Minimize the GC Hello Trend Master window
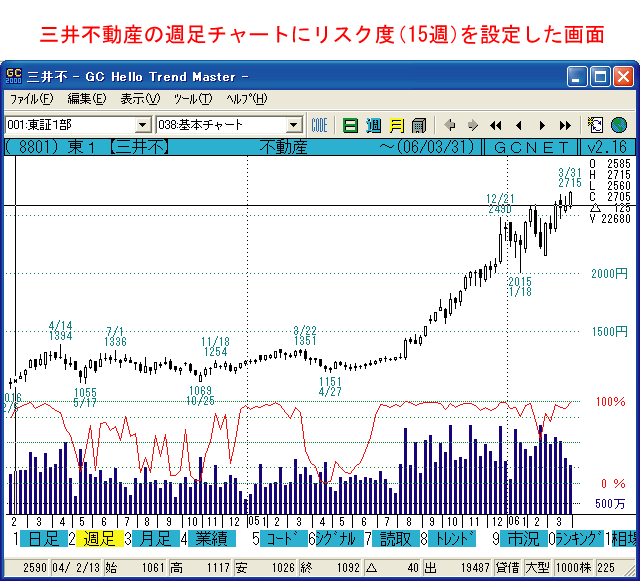Image resolution: width=640 pixels, height=581 pixels. tap(577, 76)
